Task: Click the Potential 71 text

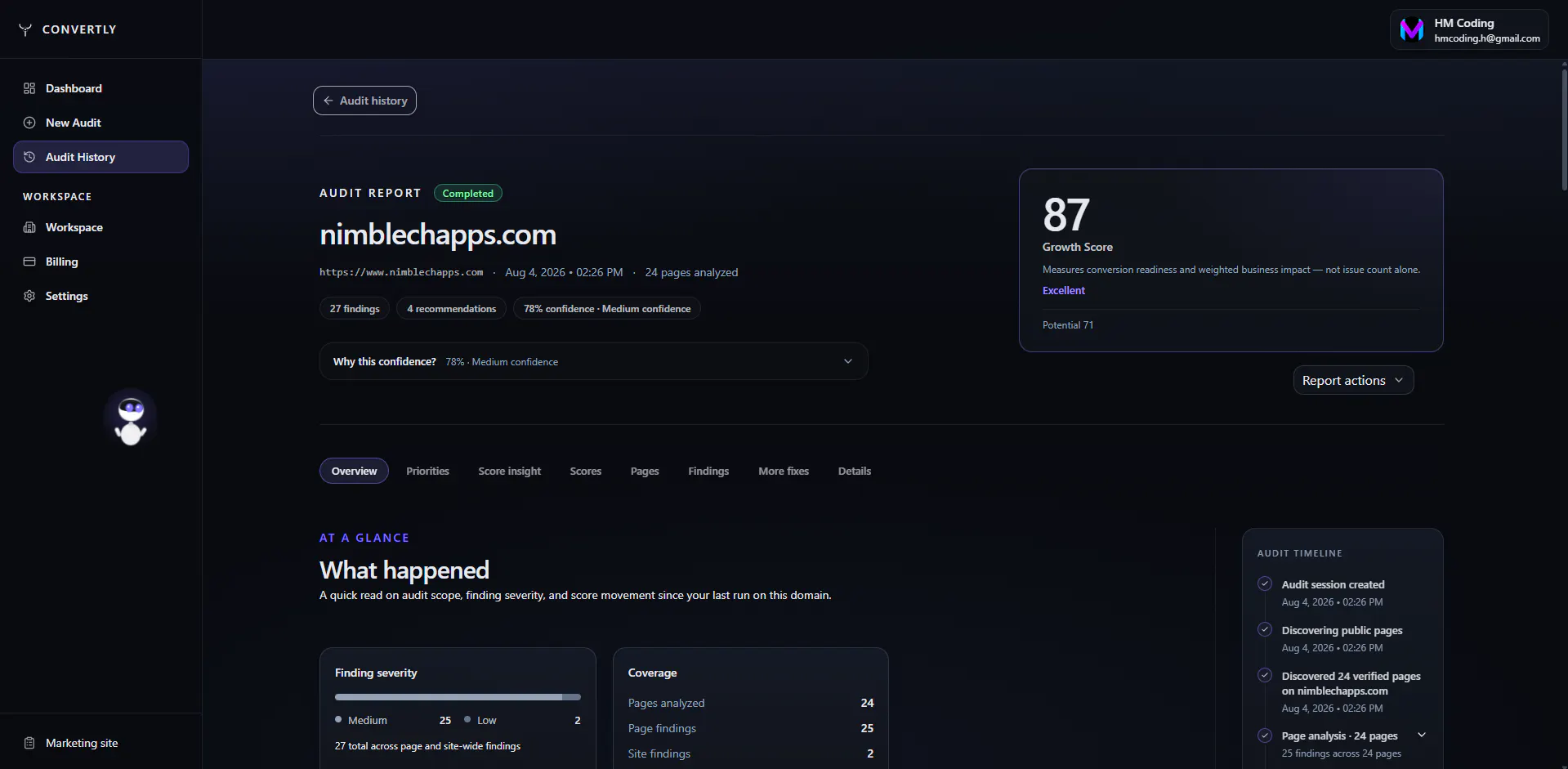Action: click(1068, 324)
